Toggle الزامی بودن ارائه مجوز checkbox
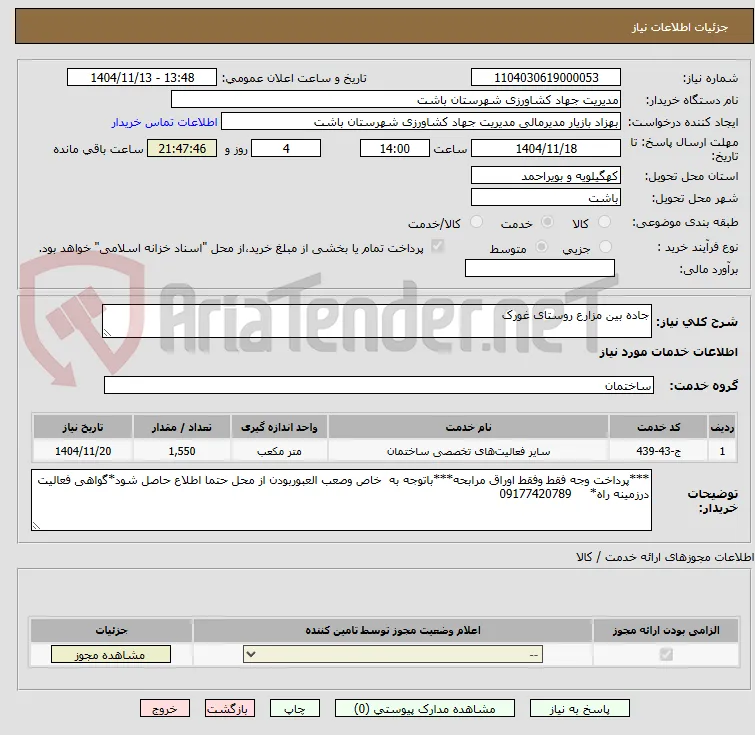The width and height of the screenshot is (755, 735). (x=666, y=654)
